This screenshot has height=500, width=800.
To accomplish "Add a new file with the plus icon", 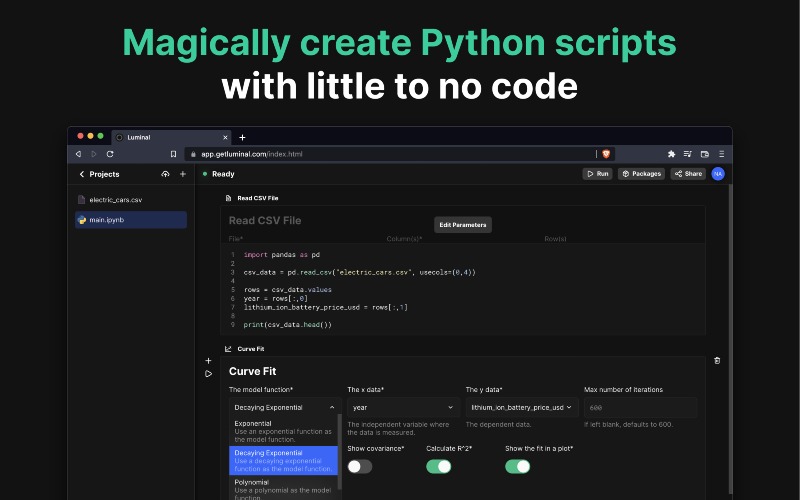I will pyautogui.click(x=182, y=174).
